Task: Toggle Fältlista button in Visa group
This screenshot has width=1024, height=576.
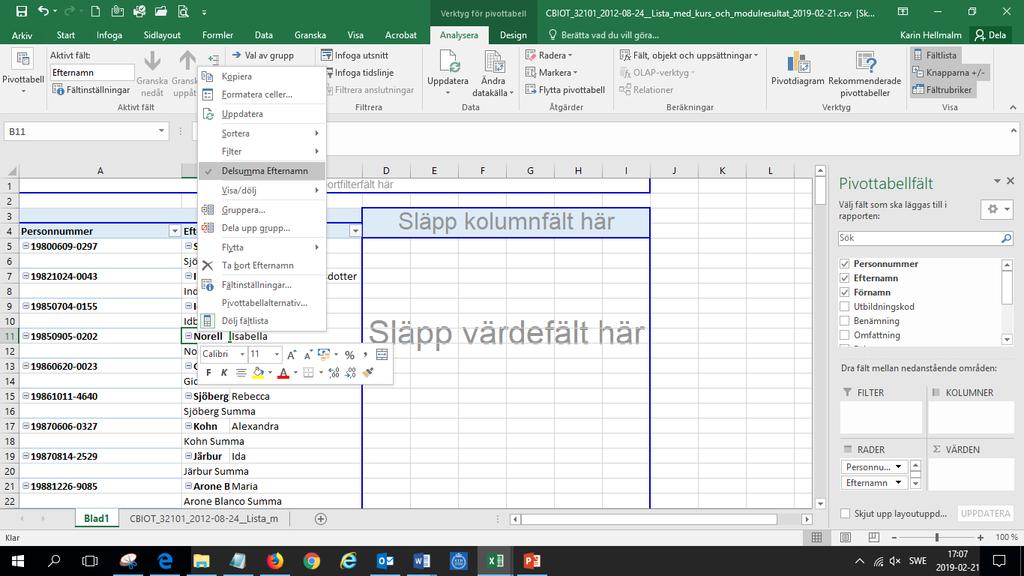Action: 935,56
